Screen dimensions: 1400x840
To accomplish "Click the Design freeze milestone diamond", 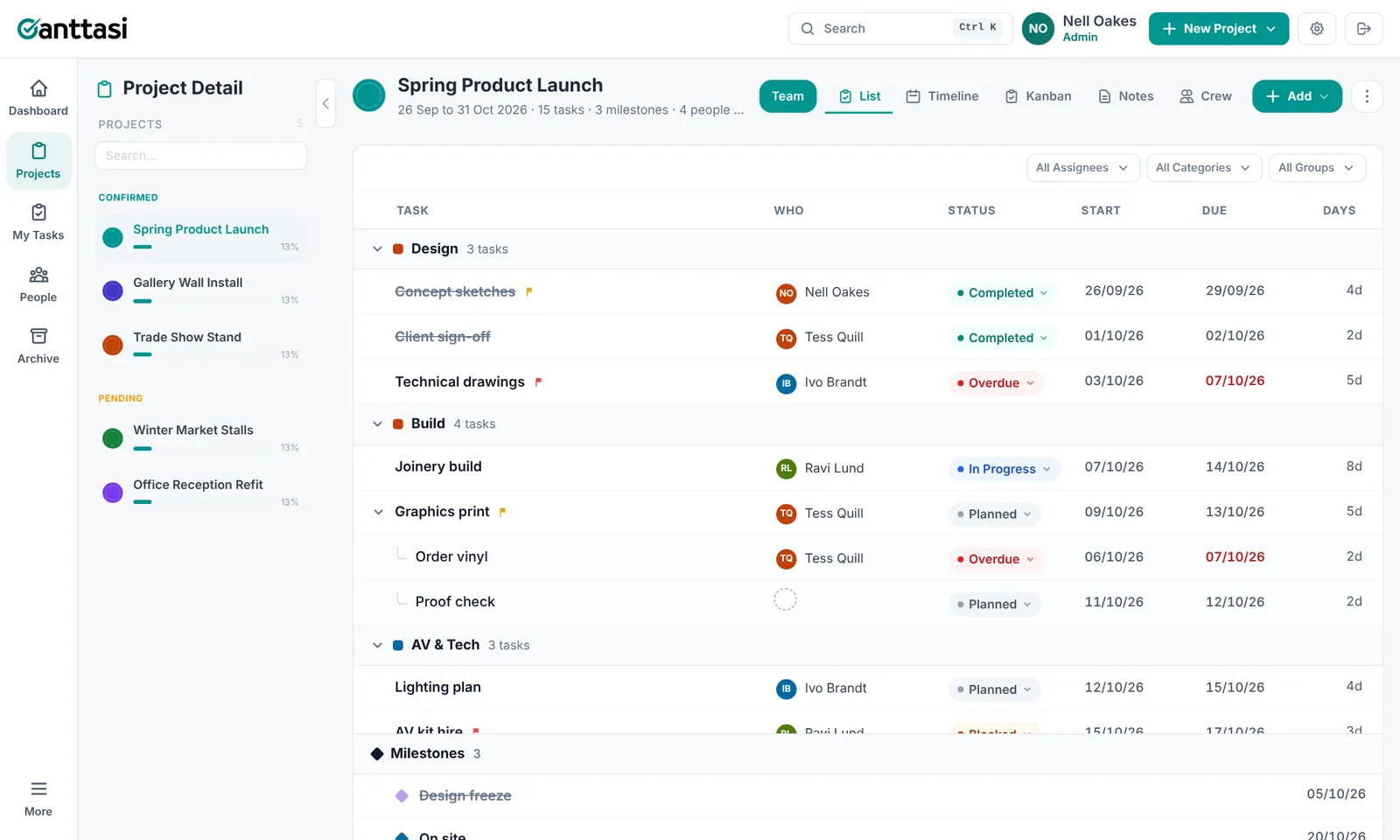I will point(402,795).
